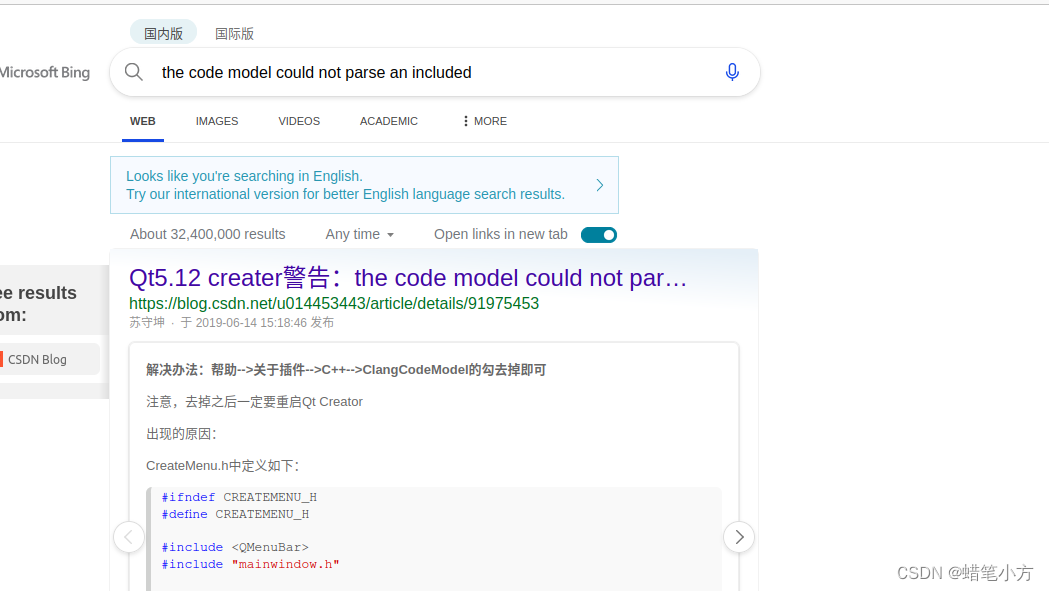Click the international version suggestion text
Screen dimensions: 1049x591
click(345, 185)
